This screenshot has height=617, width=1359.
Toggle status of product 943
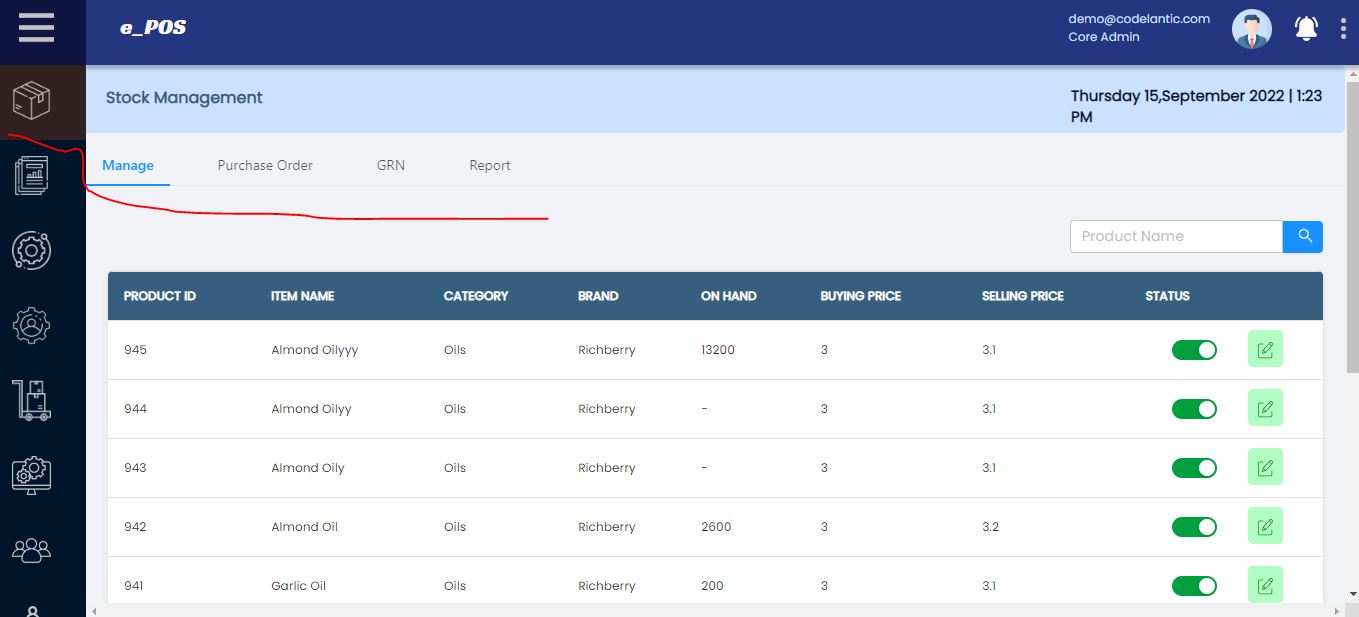[1194, 468]
